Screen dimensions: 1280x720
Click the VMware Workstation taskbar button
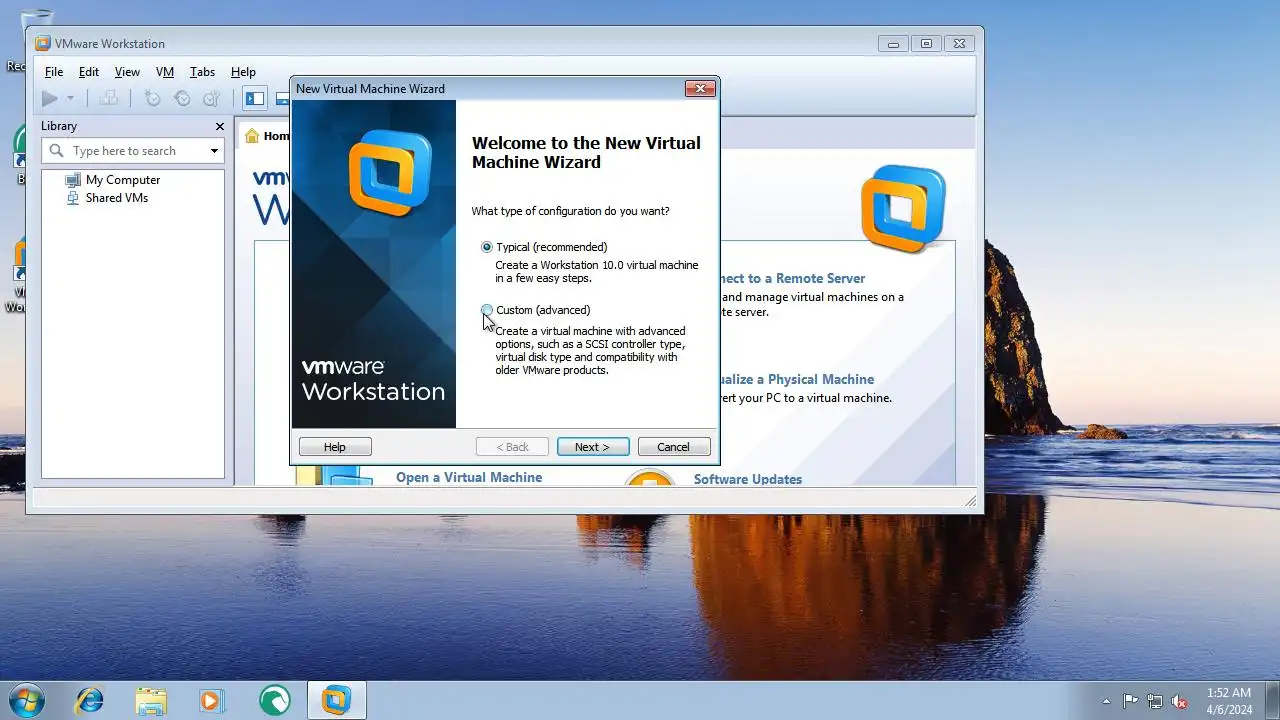[337, 700]
